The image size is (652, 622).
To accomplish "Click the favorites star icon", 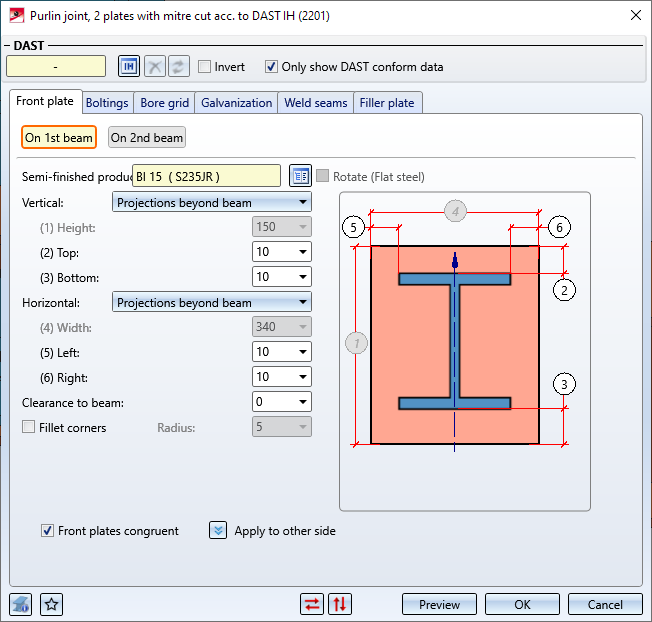I will coord(52,604).
